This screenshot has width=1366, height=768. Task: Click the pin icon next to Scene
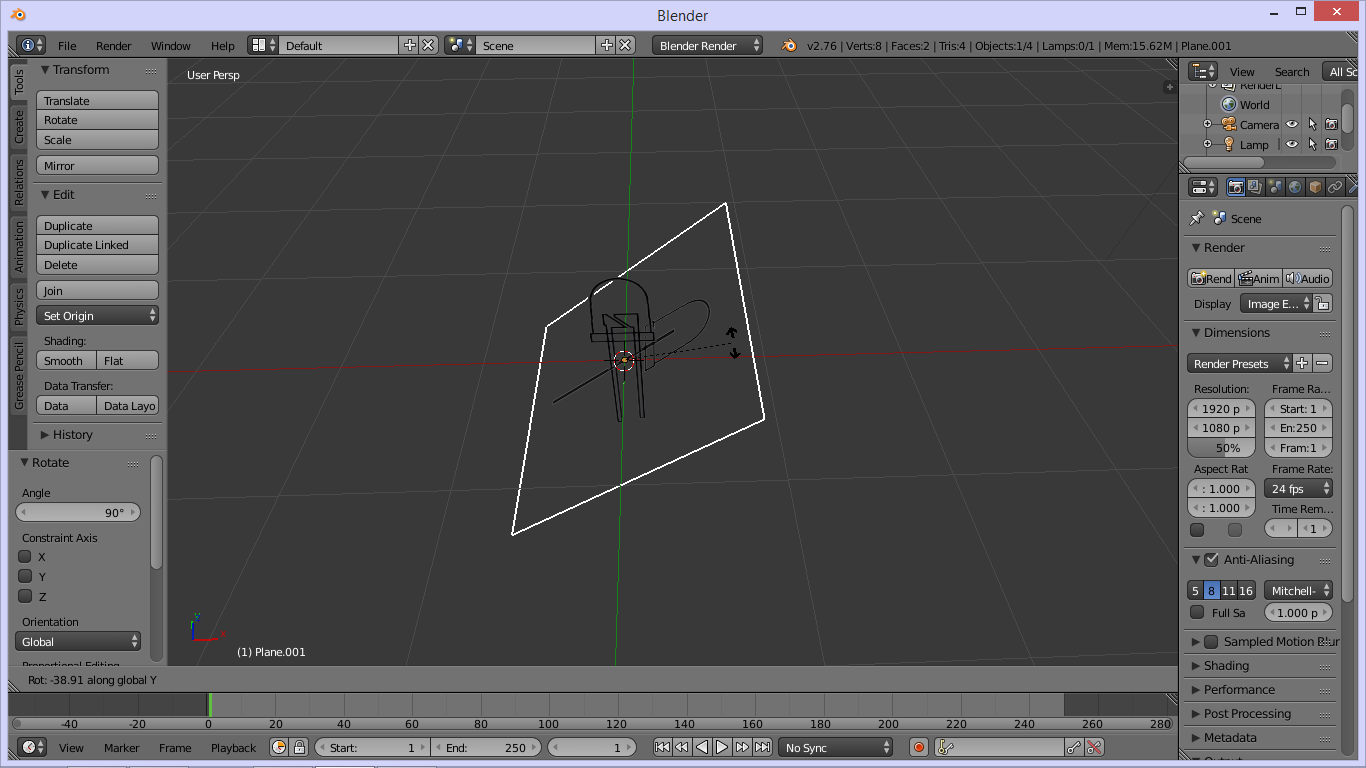pos(1196,218)
